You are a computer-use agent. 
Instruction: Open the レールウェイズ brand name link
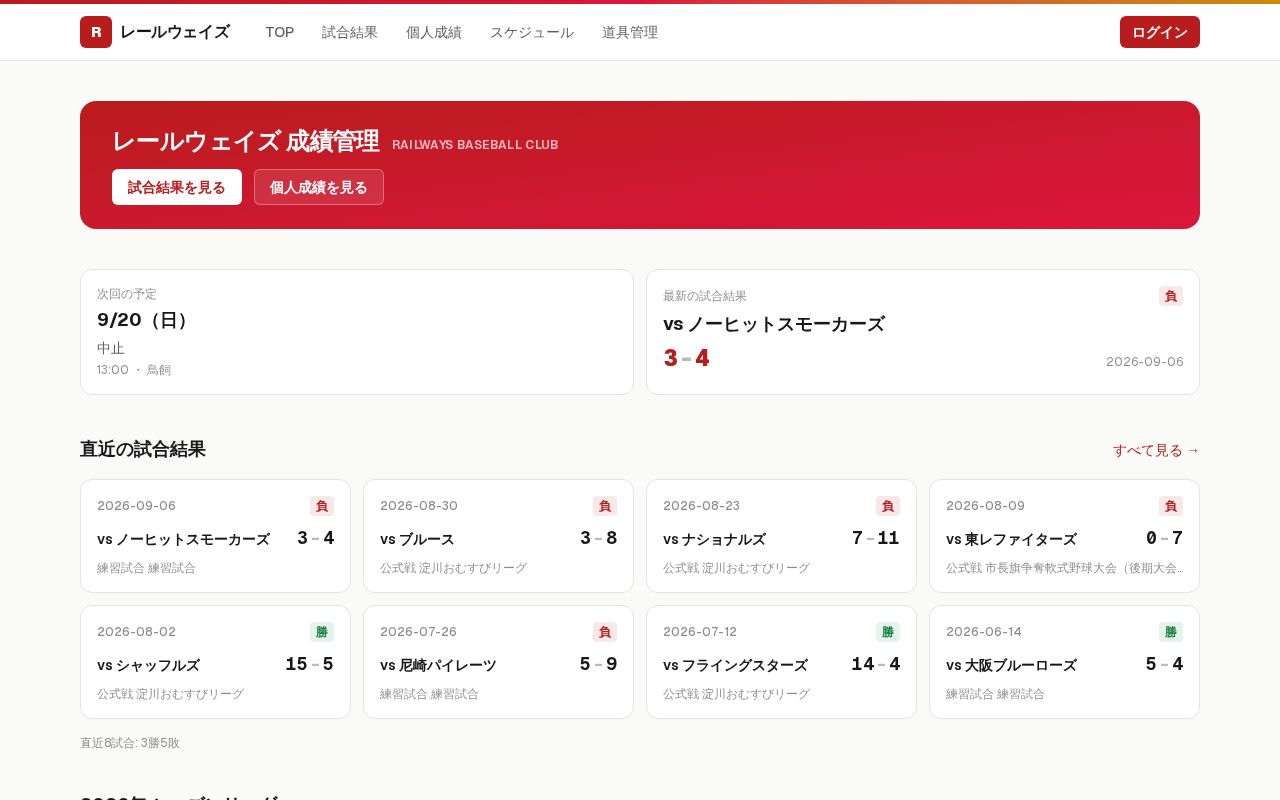pyautogui.click(x=175, y=32)
